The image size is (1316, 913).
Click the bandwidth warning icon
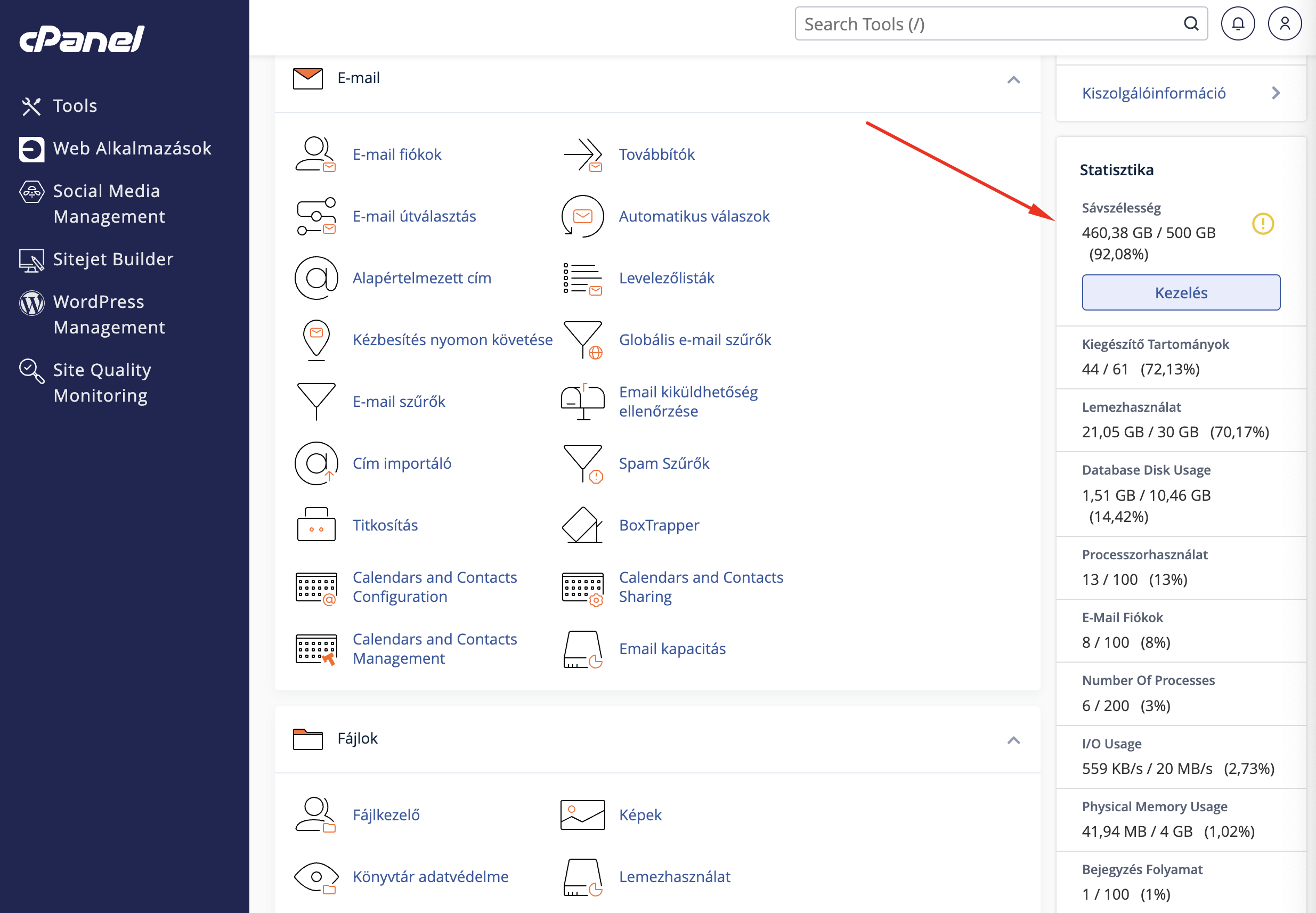(1263, 224)
